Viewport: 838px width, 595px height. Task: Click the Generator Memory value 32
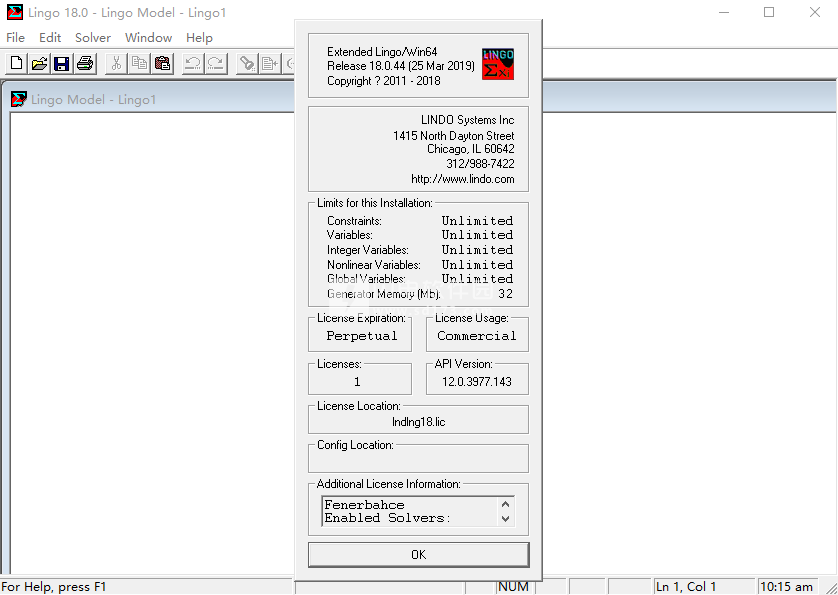(x=505, y=293)
